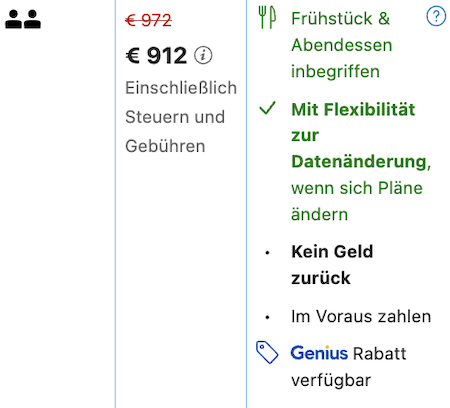Click the blue Genius logo word
This screenshot has height=408, width=450.
point(319,353)
